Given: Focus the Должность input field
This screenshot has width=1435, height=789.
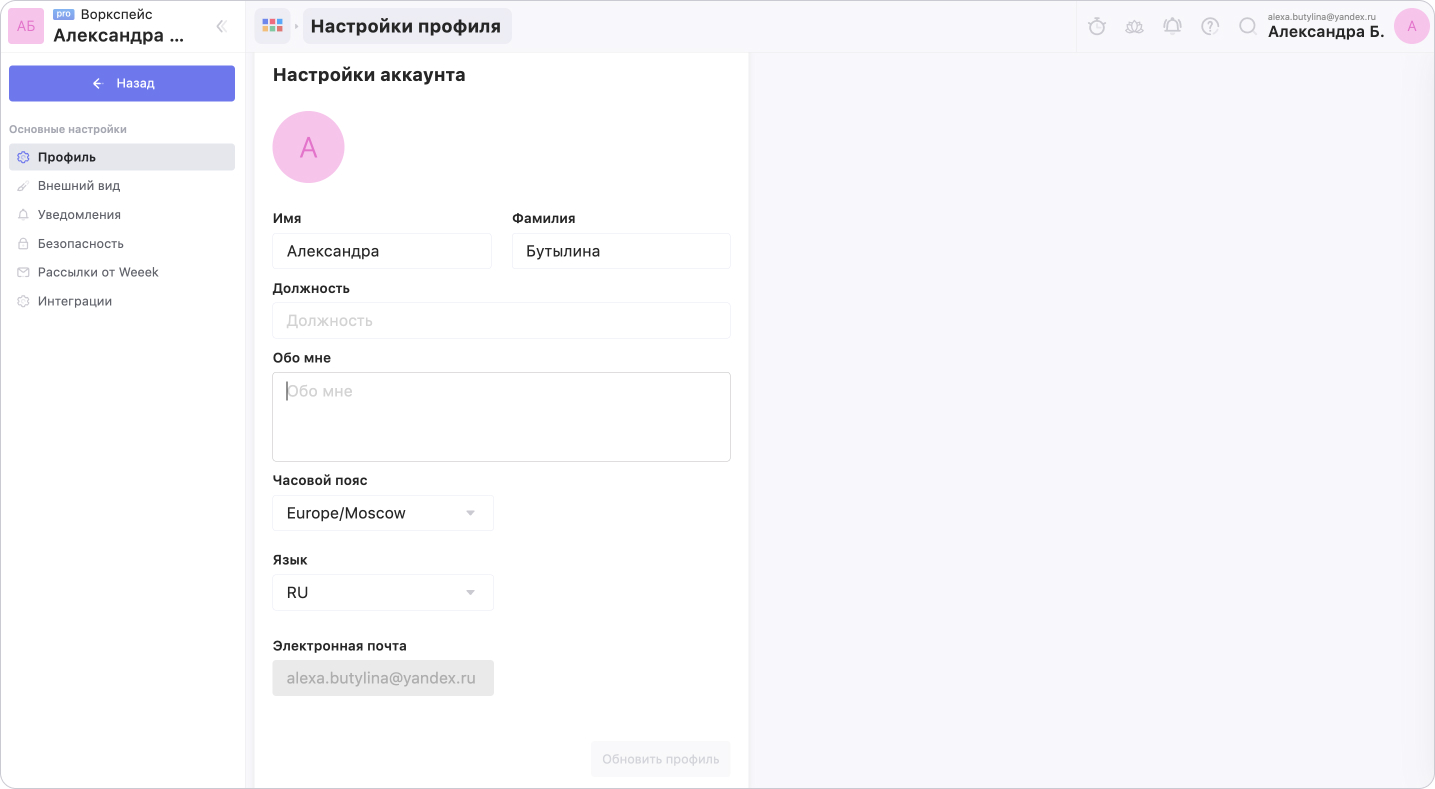Looking at the screenshot, I should pos(501,321).
